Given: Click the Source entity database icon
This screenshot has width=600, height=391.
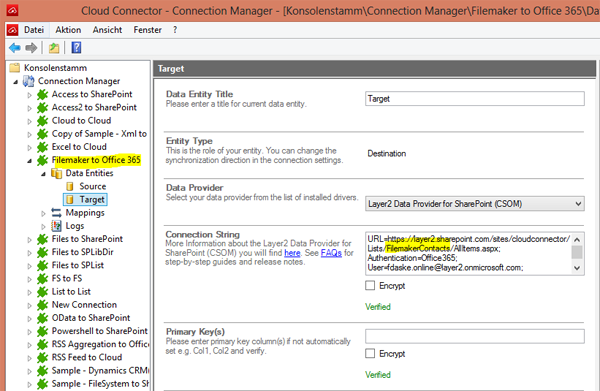Looking at the screenshot, I should pos(70,186).
